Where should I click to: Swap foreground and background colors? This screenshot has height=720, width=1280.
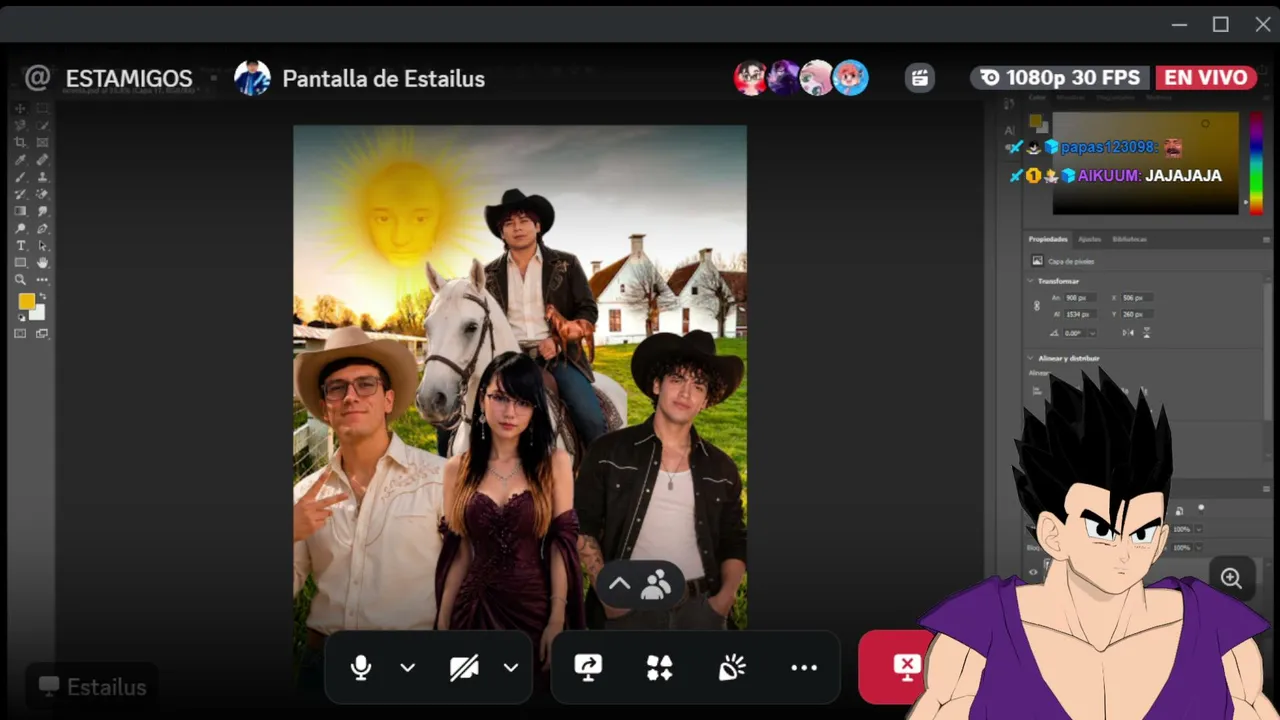click(42, 297)
